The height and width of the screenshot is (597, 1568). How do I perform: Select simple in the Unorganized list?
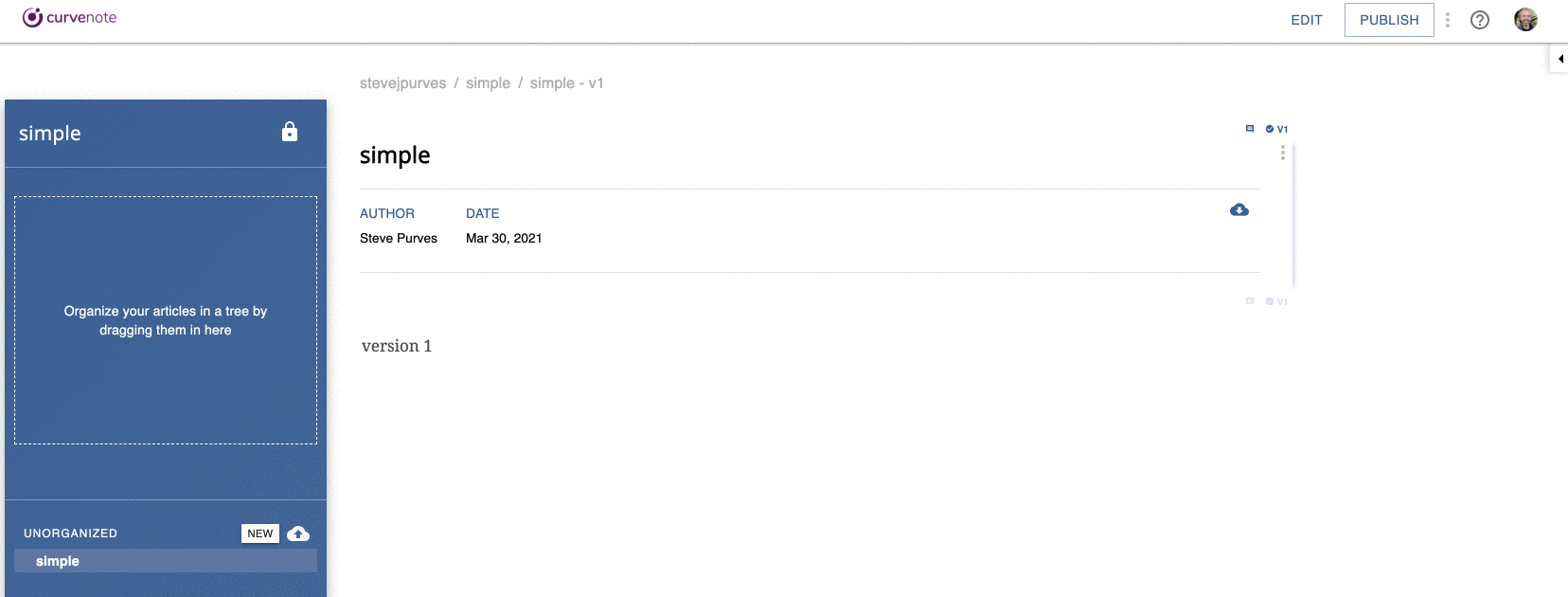click(166, 561)
